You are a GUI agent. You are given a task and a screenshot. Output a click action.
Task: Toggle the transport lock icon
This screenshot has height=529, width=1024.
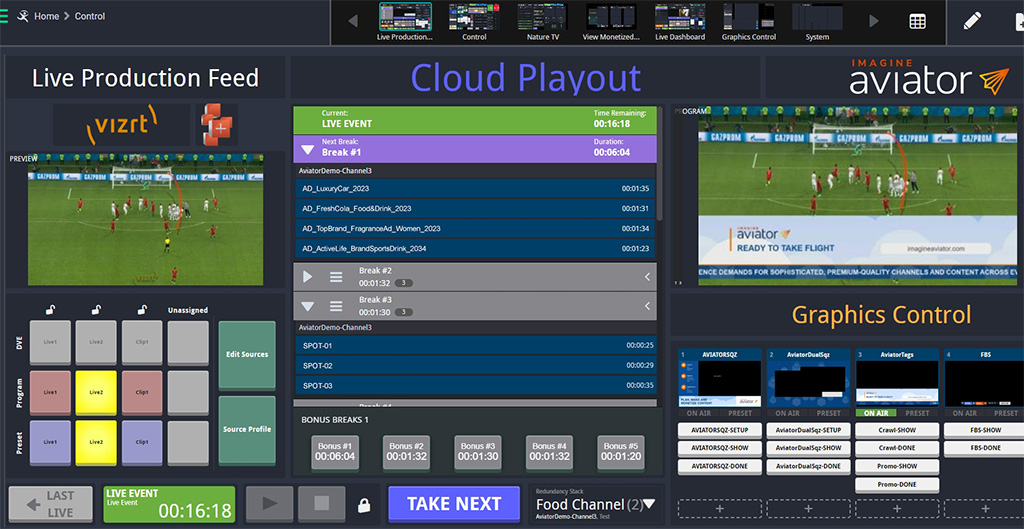click(x=364, y=505)
